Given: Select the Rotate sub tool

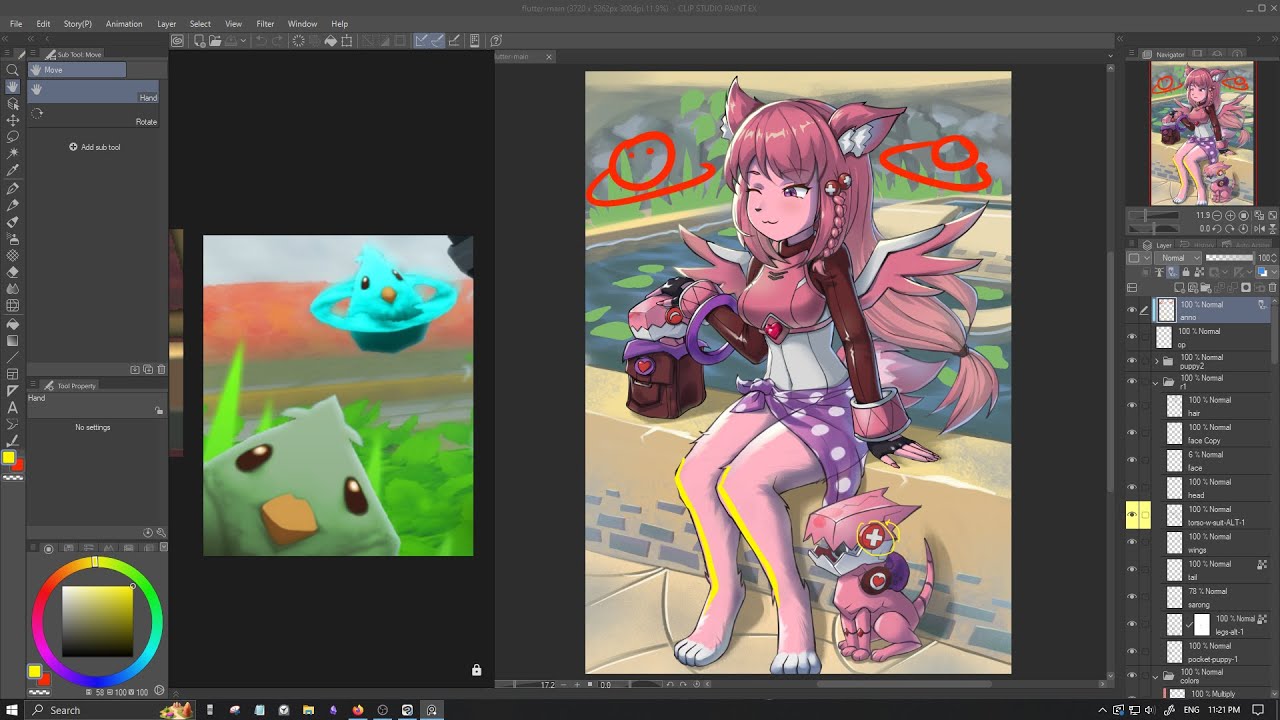Looking at the screenshot, I should [x=92, y=114].
